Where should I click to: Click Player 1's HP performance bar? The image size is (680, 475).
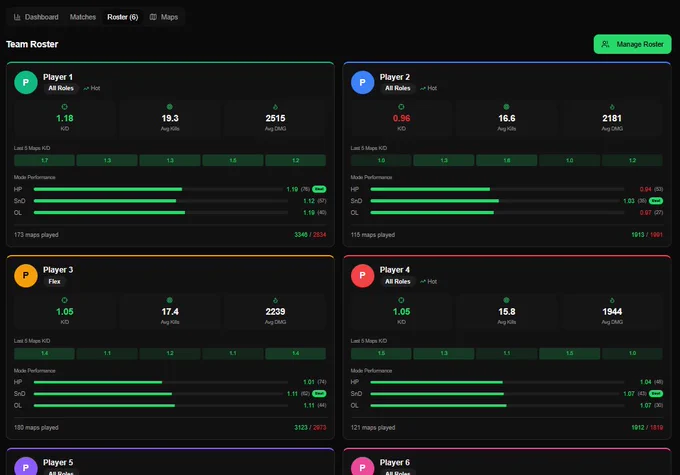(158, 189)
